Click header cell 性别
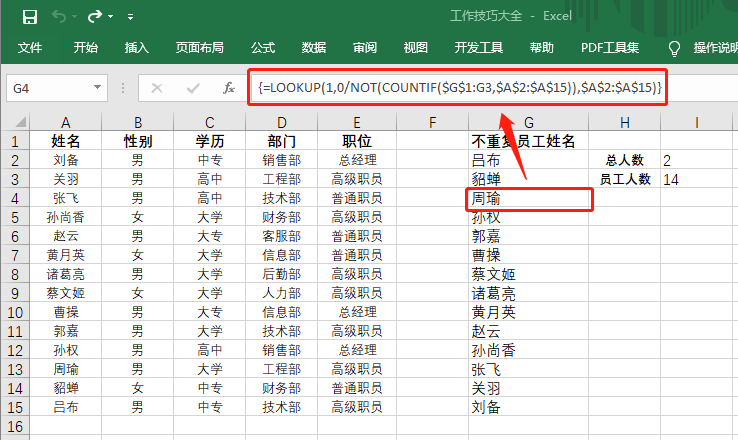 pyautogui.click(x=137, y=141)
